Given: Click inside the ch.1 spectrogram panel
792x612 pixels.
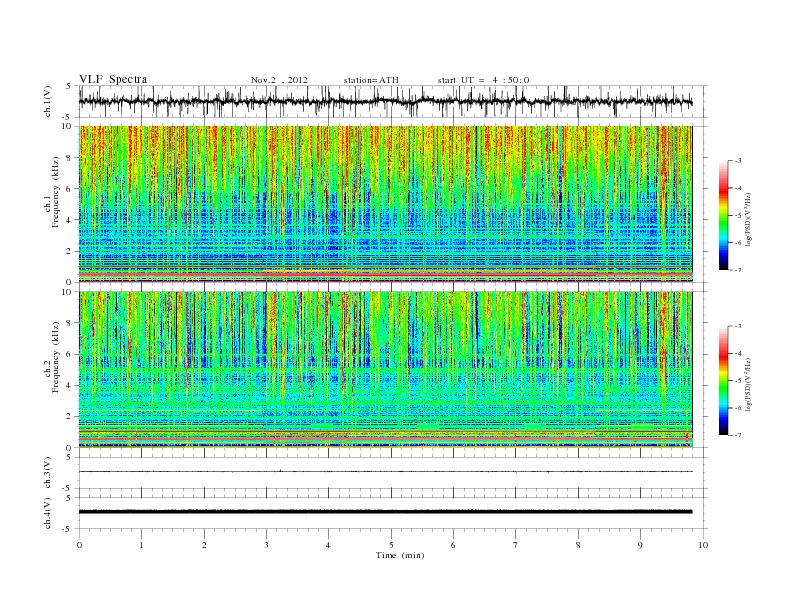Looking at the screenshot, I should pos(385,204).
